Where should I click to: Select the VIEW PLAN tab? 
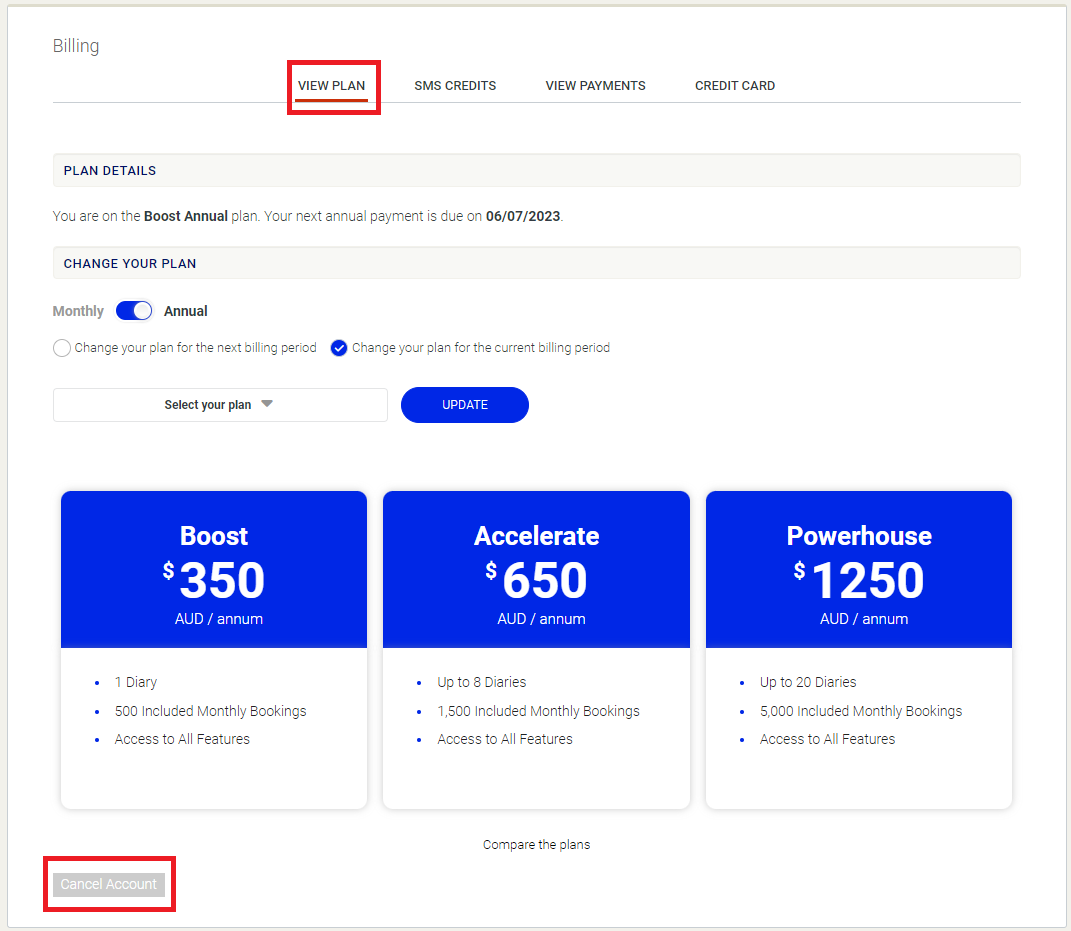[x=331, y=86]
